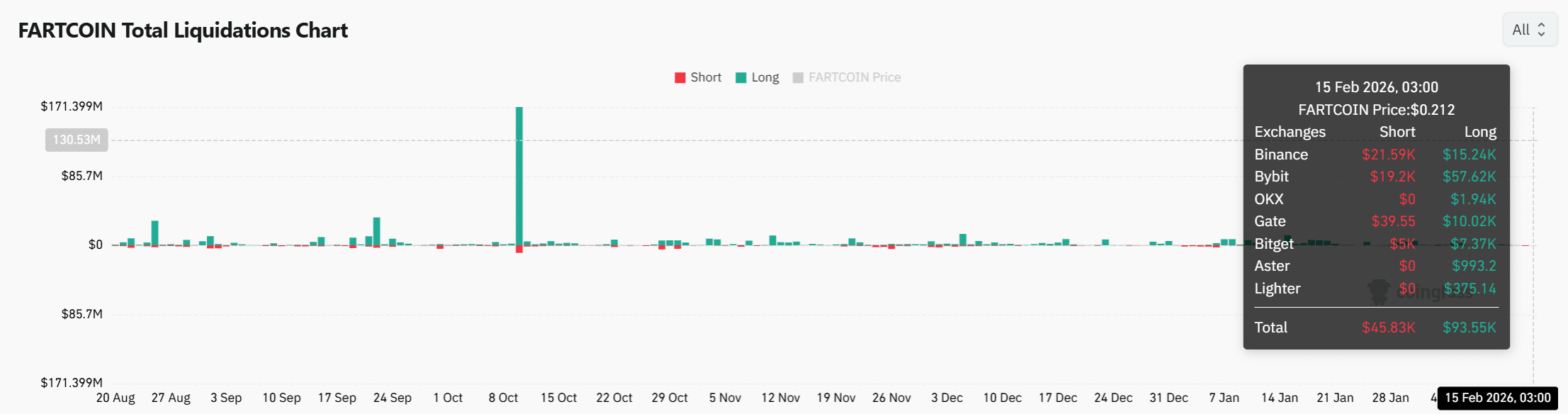Click the green Long legend square

pos(741,78)
